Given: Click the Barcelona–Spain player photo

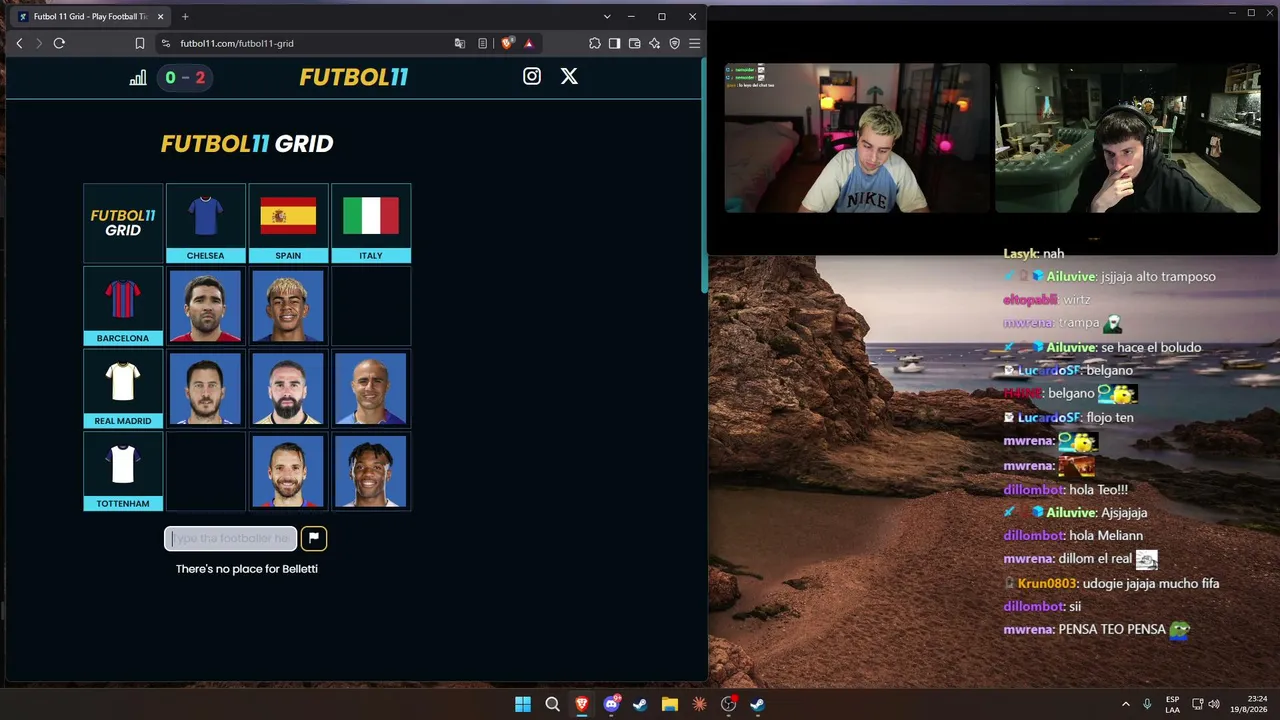Looking at the screenshot, I should point(288,306).
